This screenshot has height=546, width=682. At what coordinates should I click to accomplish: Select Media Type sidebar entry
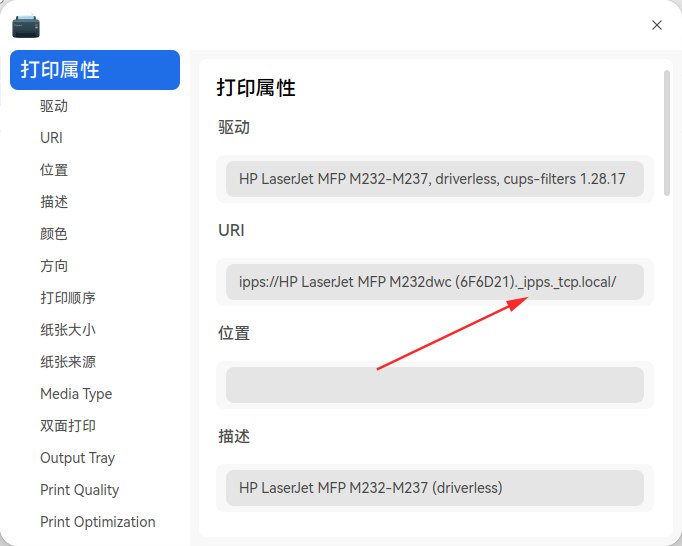(76, 394)
